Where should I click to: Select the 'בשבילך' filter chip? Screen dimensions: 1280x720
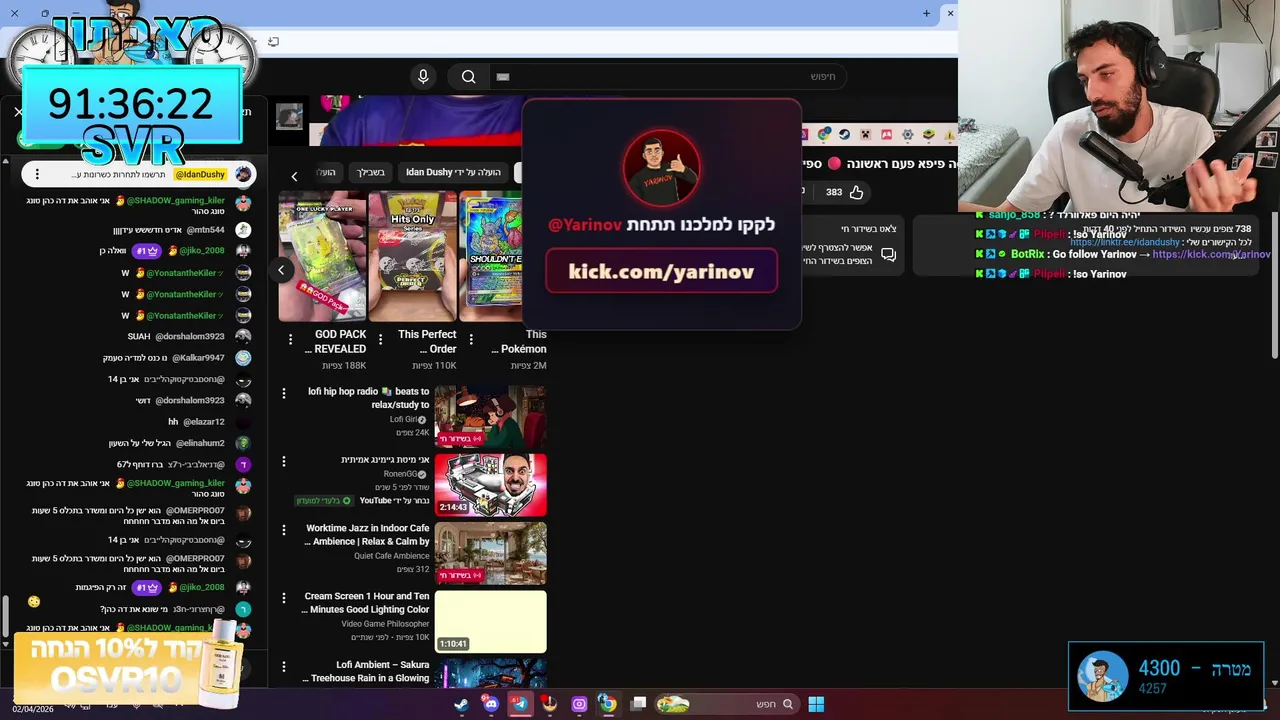coord(371,172)
